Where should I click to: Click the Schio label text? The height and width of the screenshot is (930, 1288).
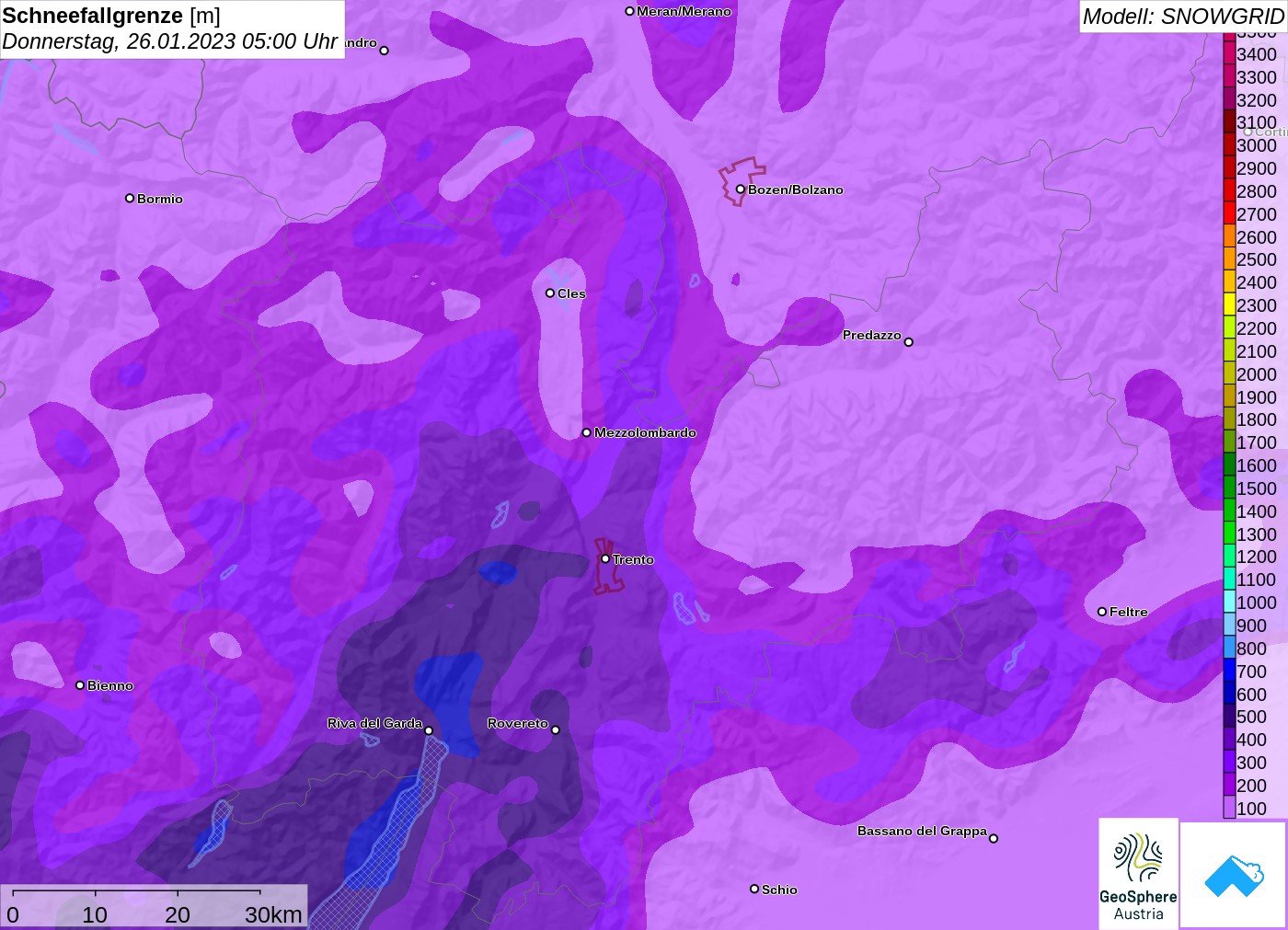(779, 890)
